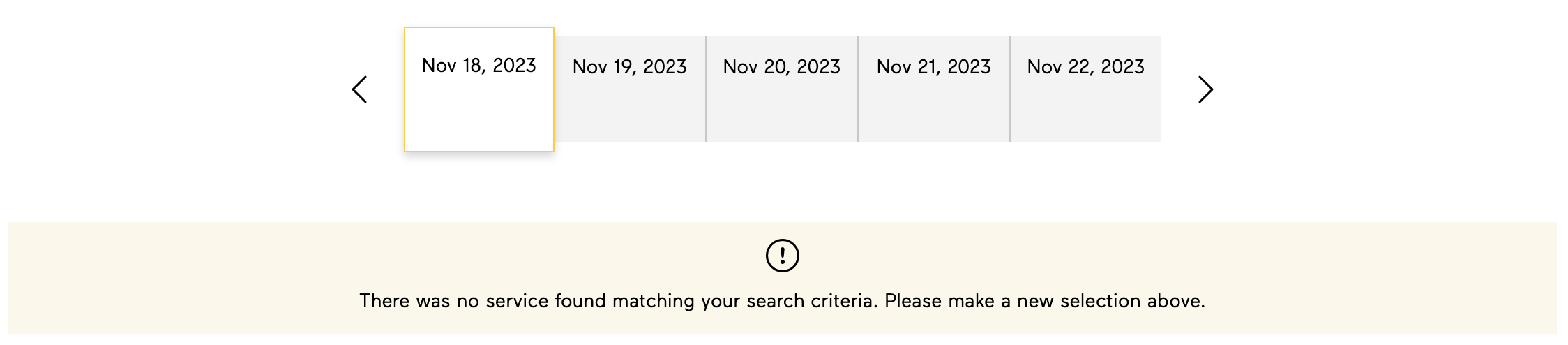Click 'Please make a new selection above' sentence
The image size is (1568, 345).
(x=1045, y=301)
